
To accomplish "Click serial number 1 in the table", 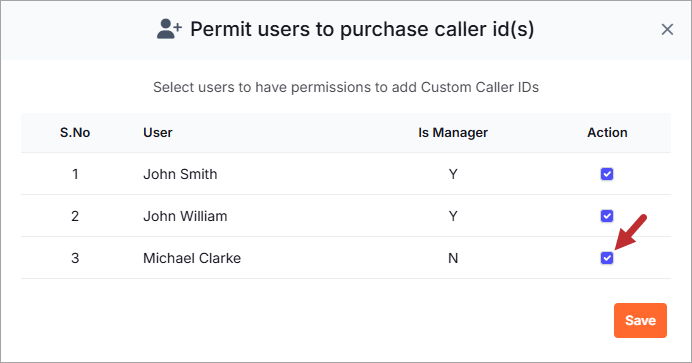I will pos(75,174).
